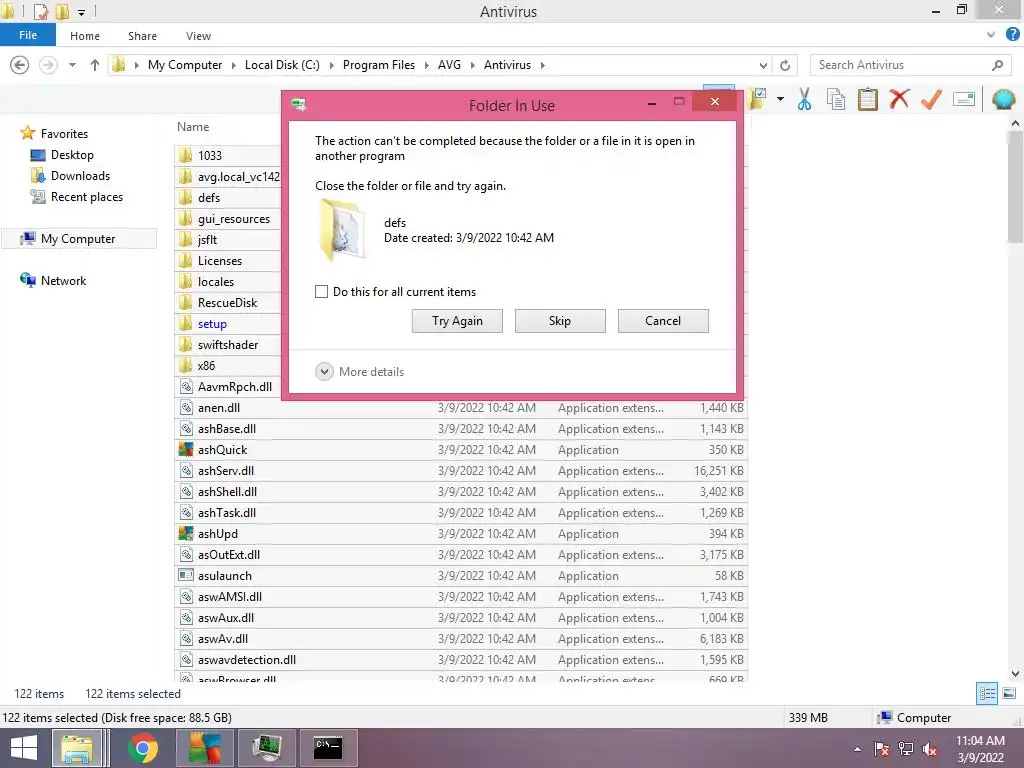Viewport: 1024px width, 768px height.
Task: Click the Help question mark icon
Action: 1013,35
